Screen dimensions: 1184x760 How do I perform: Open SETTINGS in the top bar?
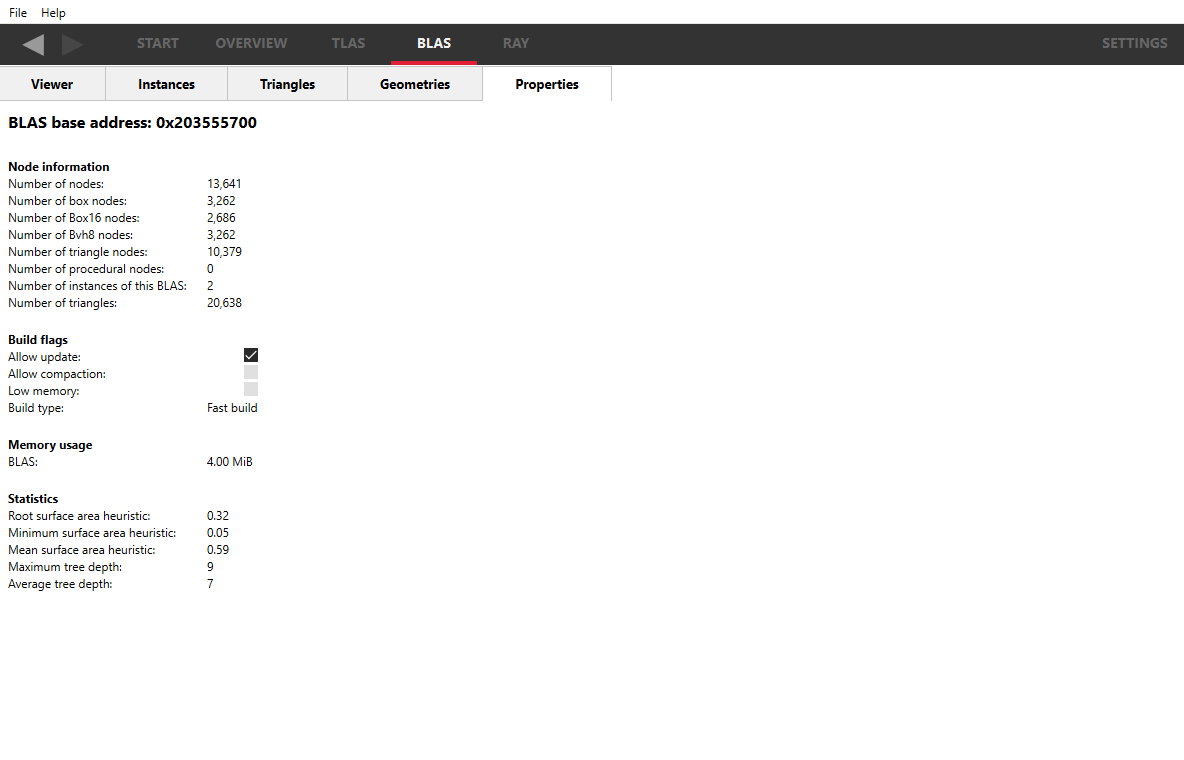coord(1134,43)
